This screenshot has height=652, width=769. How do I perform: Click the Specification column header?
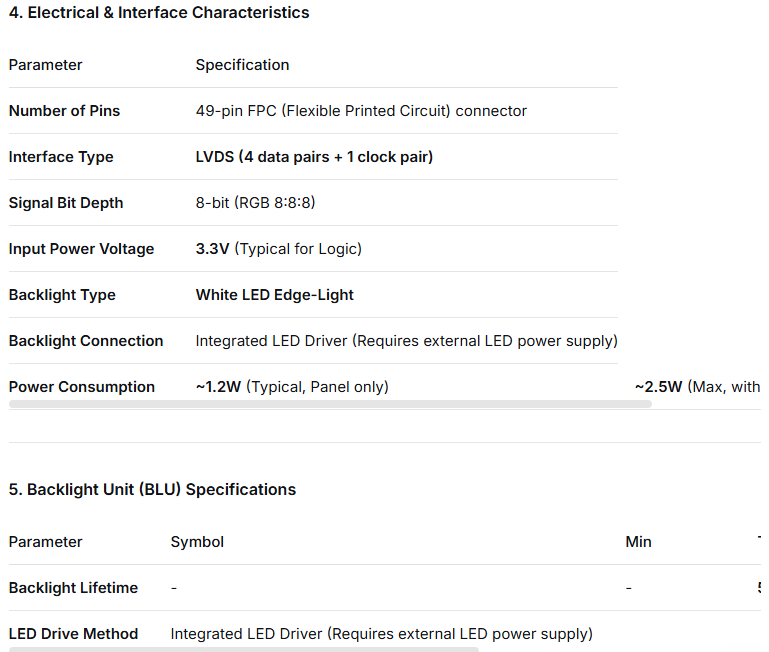pyautogui.click(x=242, y=65)
